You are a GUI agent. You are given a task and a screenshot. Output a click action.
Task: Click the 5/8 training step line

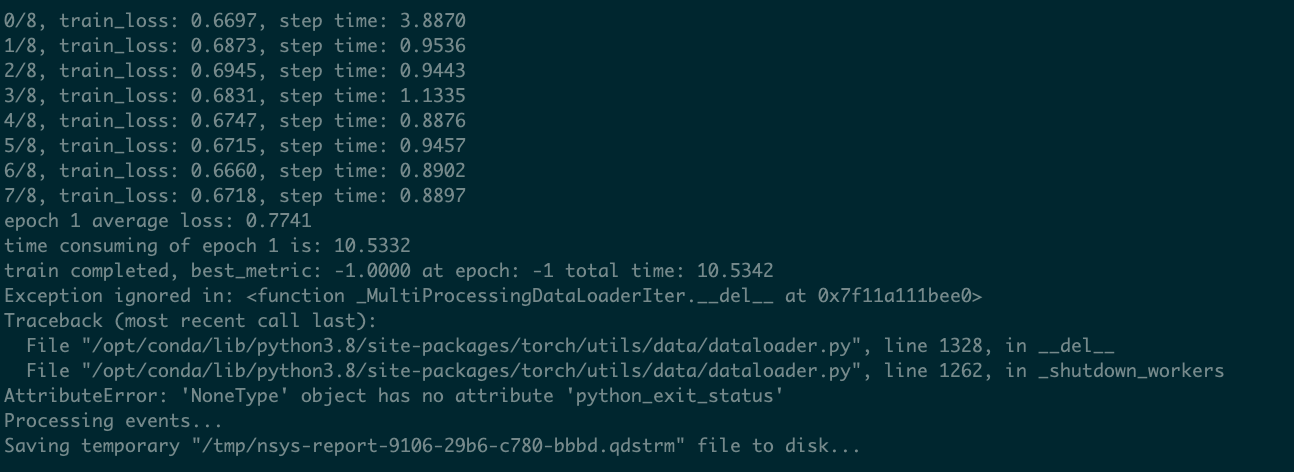[x=235, y=146]
